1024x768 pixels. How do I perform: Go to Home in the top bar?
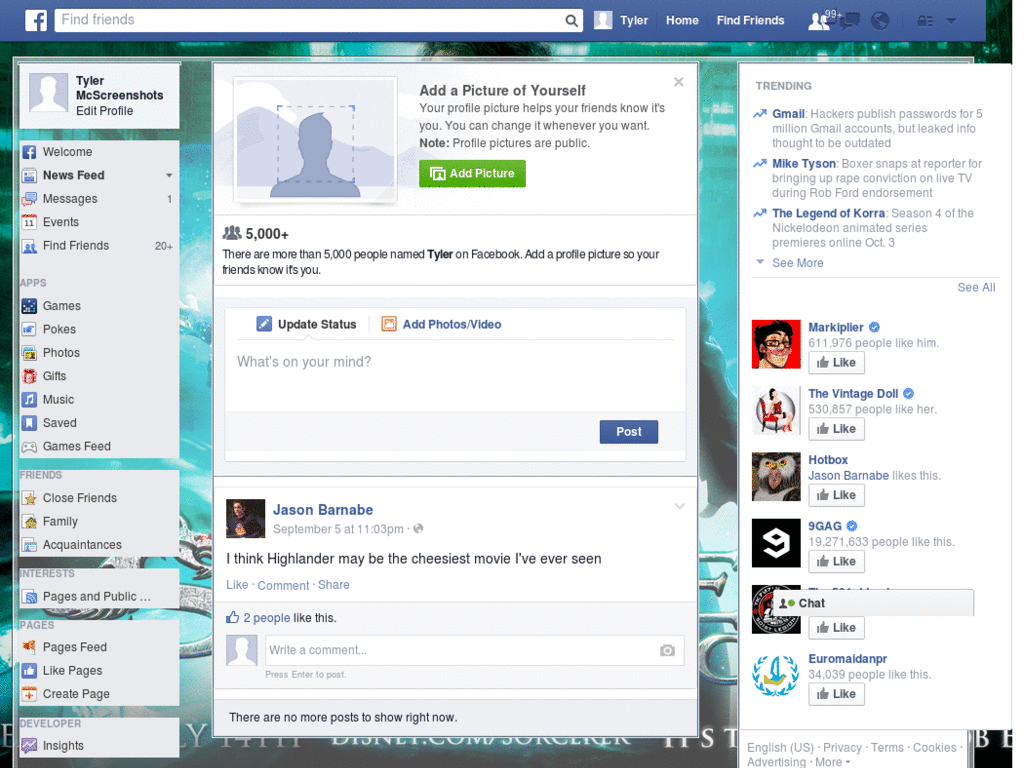(x=682, y=20)
